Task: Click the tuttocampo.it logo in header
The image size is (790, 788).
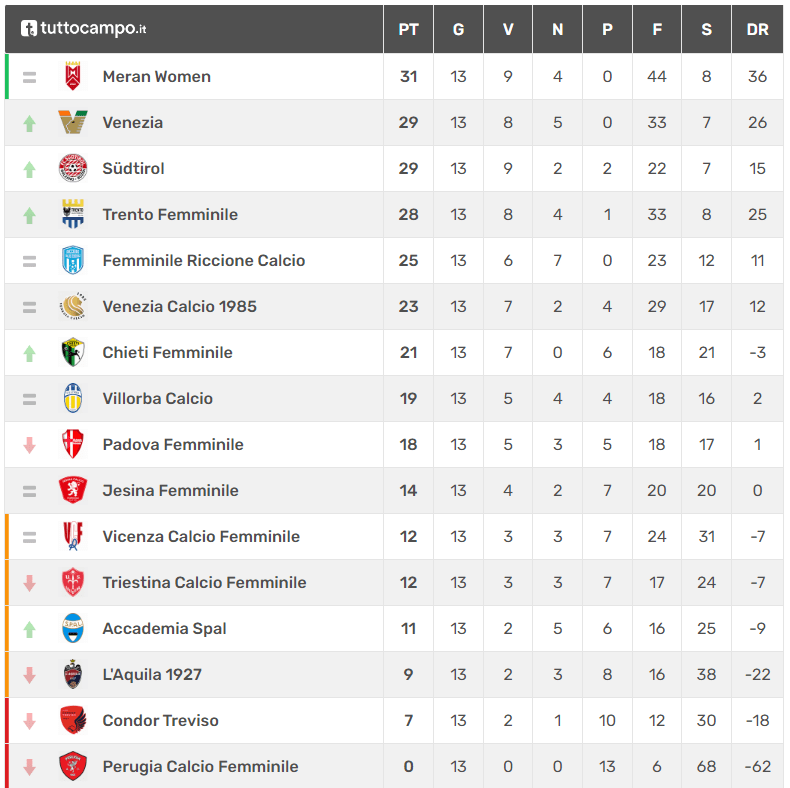Action: click(84, 28)
